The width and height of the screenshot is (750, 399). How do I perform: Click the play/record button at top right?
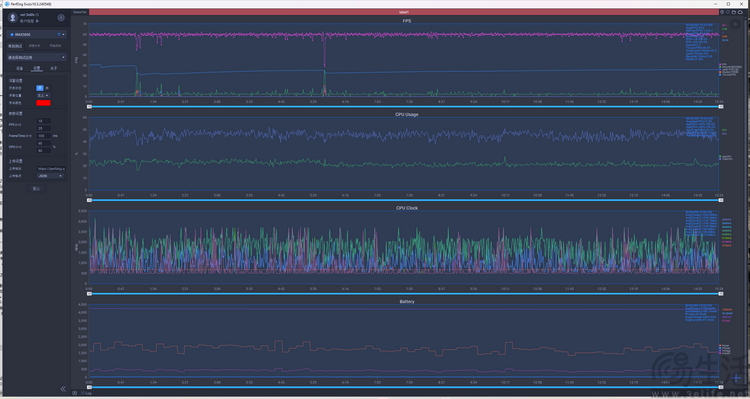(736, 24)
